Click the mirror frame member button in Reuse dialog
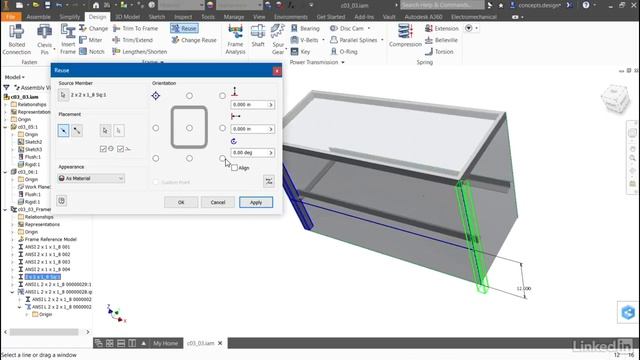The image size is (640, 360). point(269,182)
